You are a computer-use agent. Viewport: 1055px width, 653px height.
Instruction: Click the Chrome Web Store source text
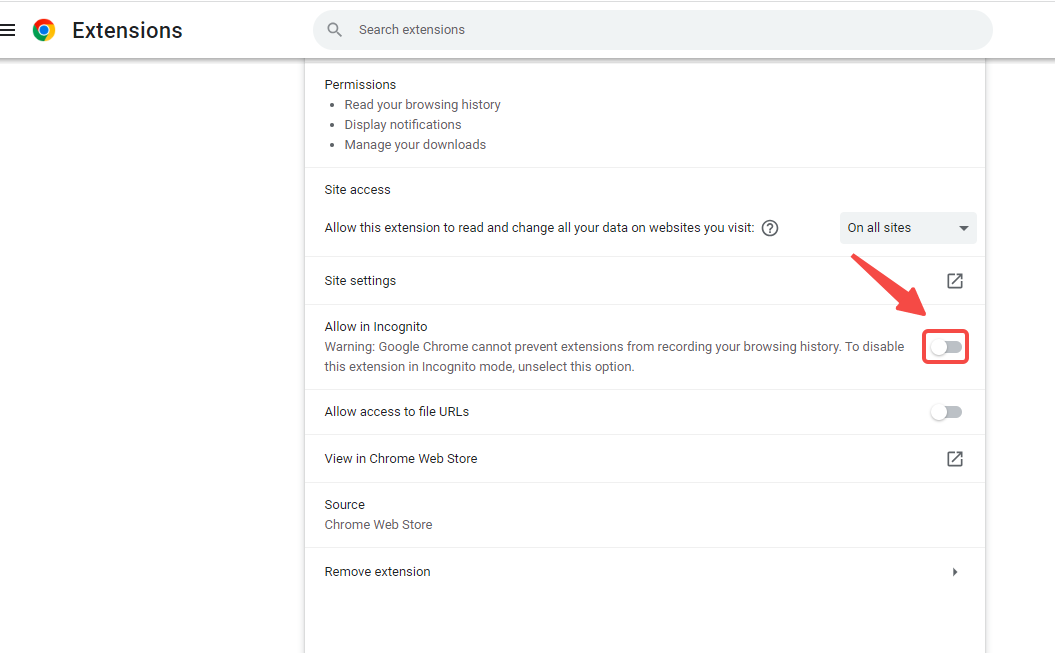(x=378, y=525)
